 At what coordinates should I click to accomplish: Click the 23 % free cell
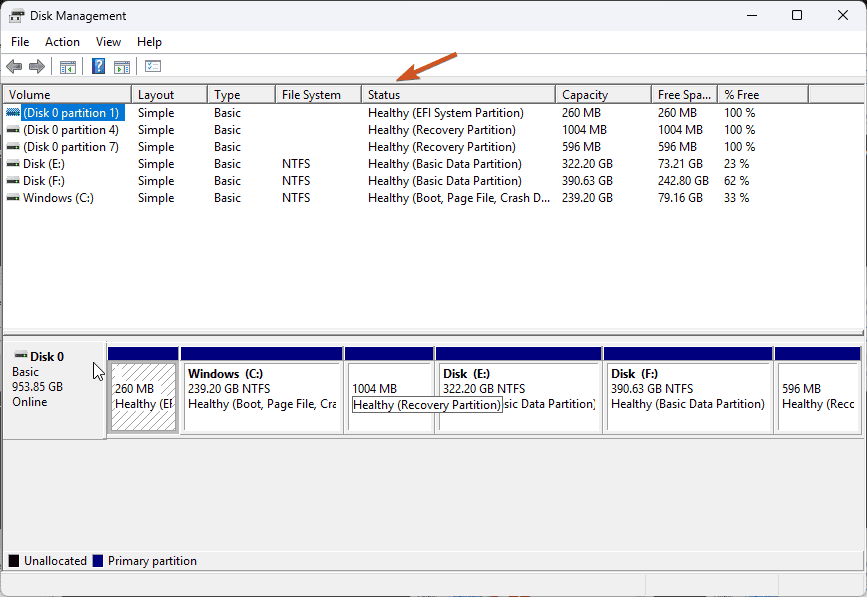click(737, 164)
